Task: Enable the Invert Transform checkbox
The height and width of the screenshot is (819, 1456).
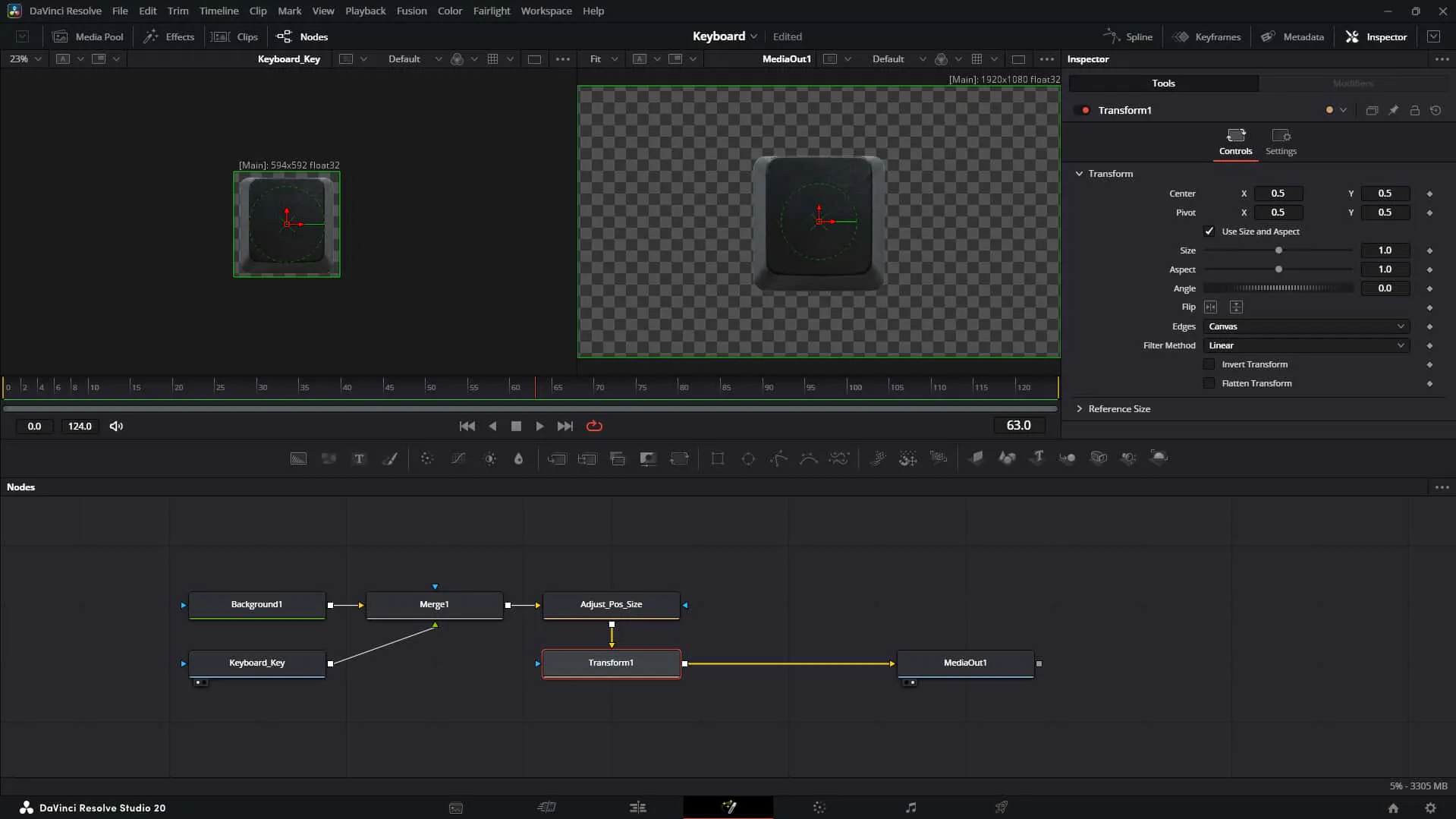Action: tap(1209, 364)
